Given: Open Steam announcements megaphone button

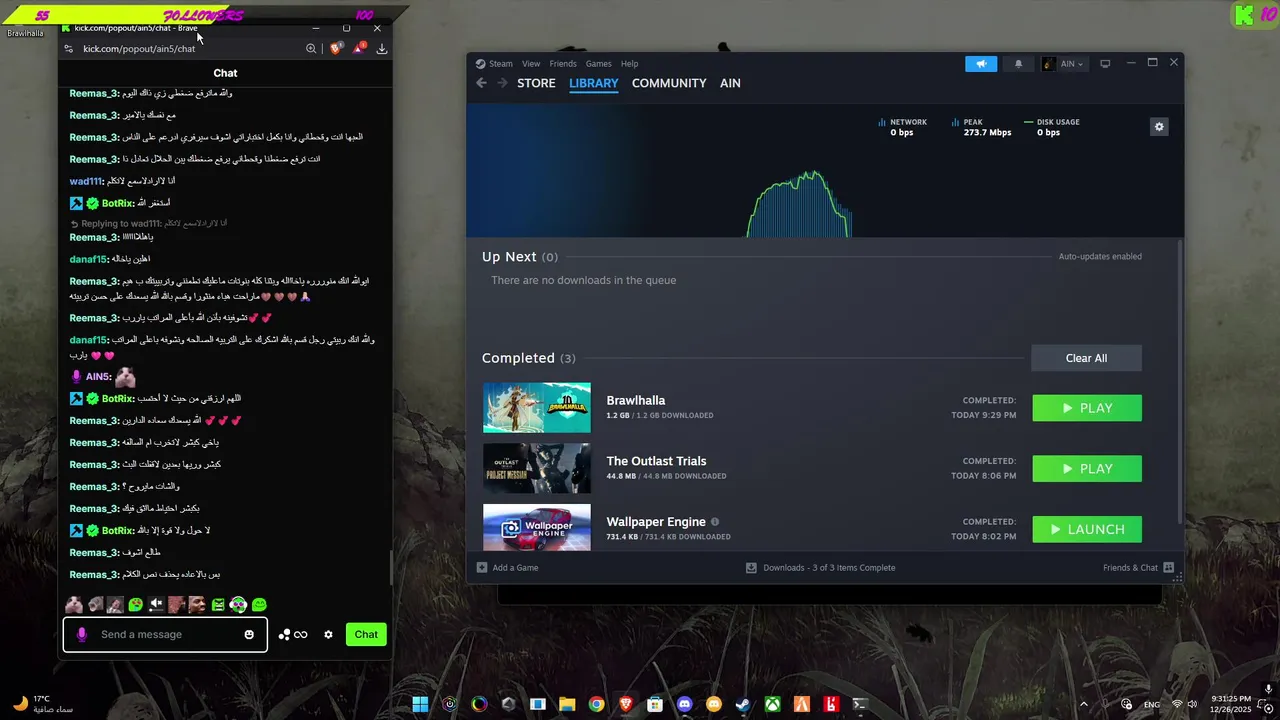Looking at the screenshot, I should pos(981,64).
